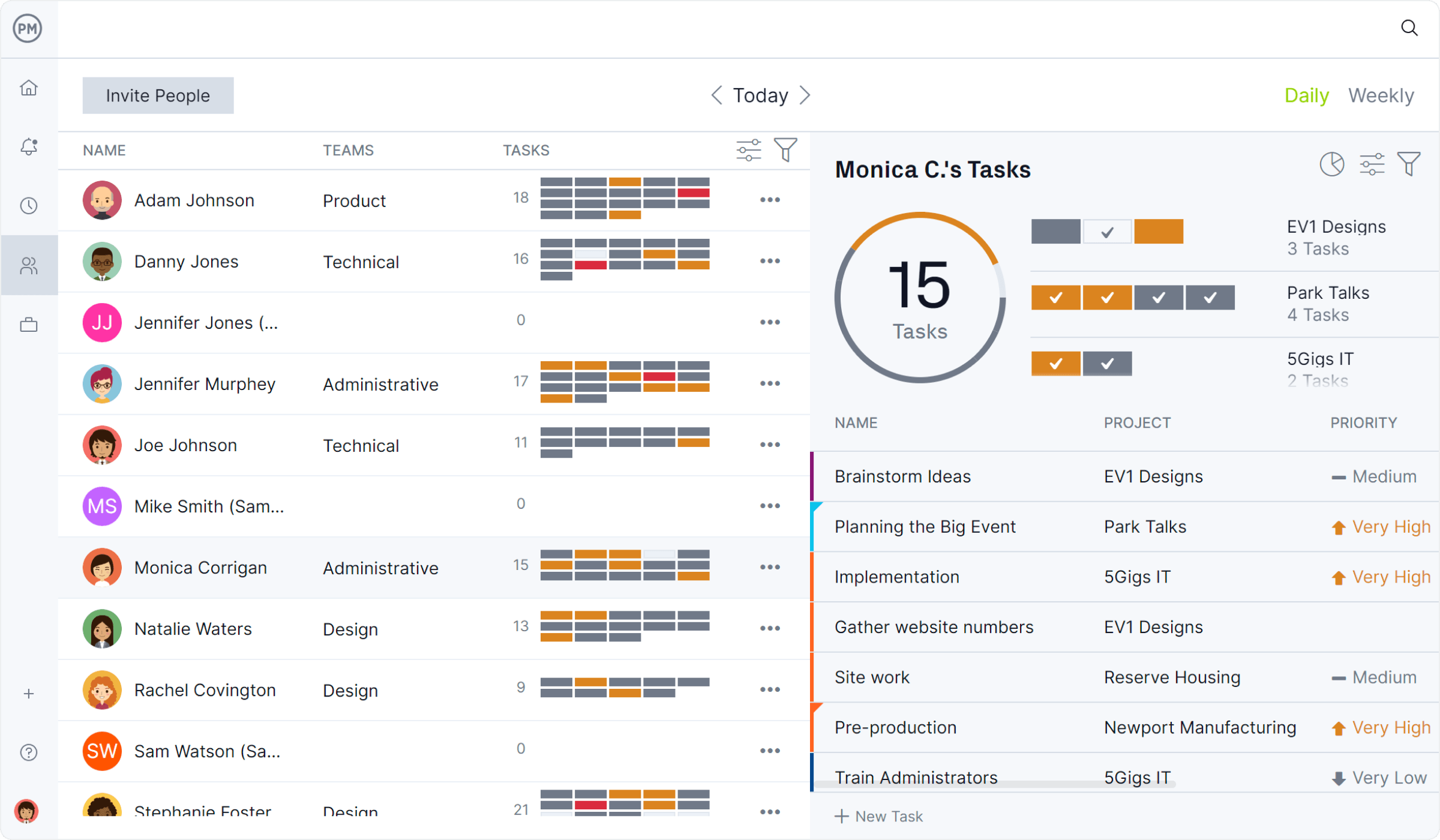This screenshot has height=840, width=1440.
Task: Switch to Weekly view
Action: point(1381,95)
